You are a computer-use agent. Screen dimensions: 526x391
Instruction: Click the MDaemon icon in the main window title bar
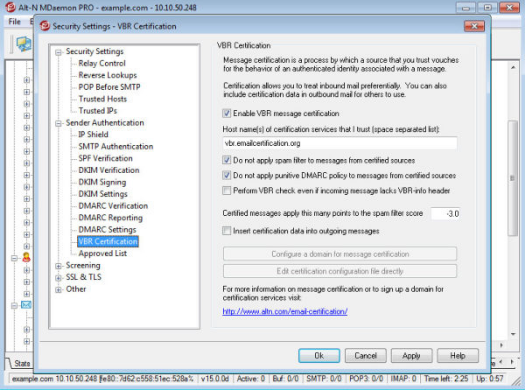point(10,7)
